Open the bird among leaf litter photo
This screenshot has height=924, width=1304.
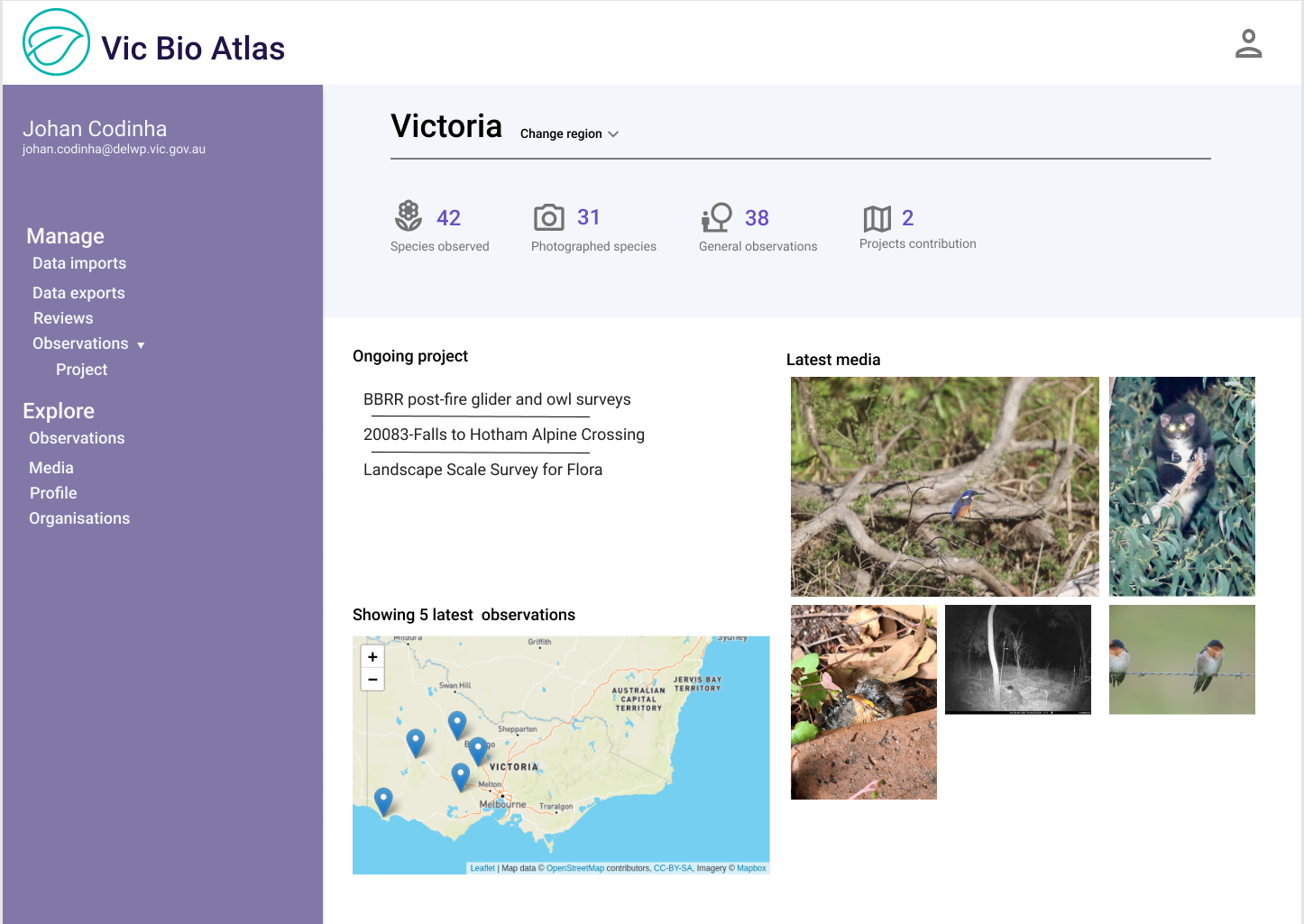(864, 702)
